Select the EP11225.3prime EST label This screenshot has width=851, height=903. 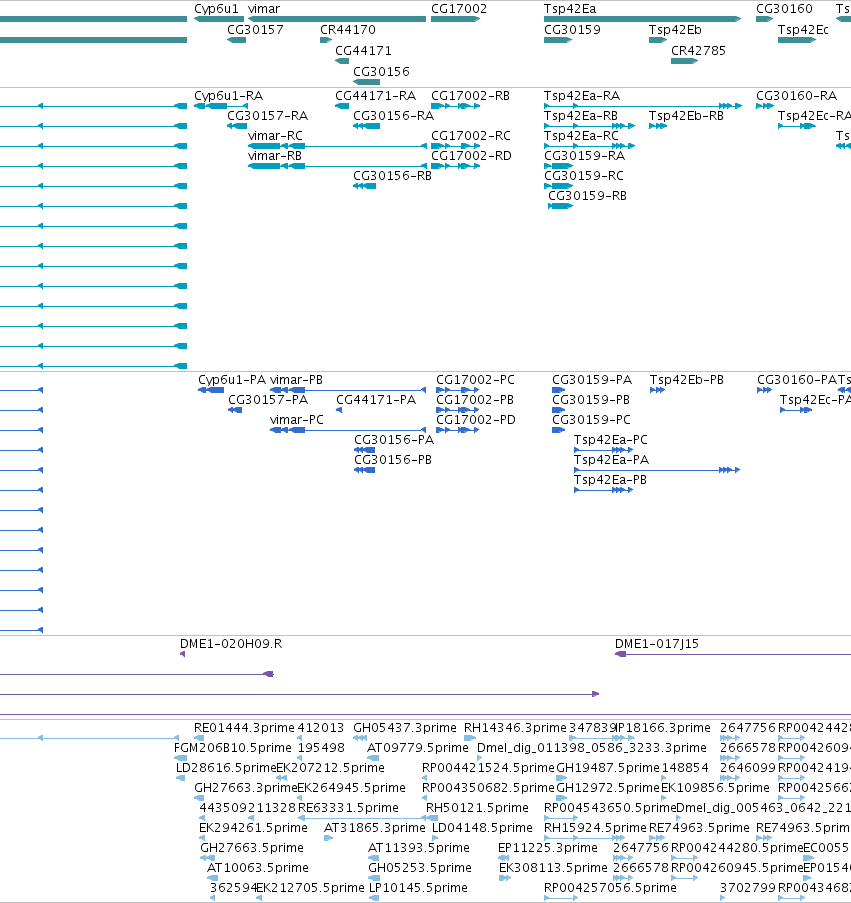(x=548, y=848)
